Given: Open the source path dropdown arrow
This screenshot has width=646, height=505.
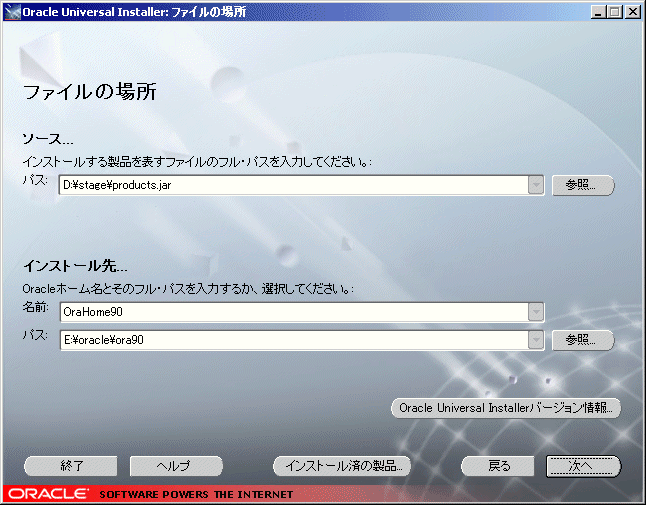Looking at the screenshot, I should click(536, 185).
